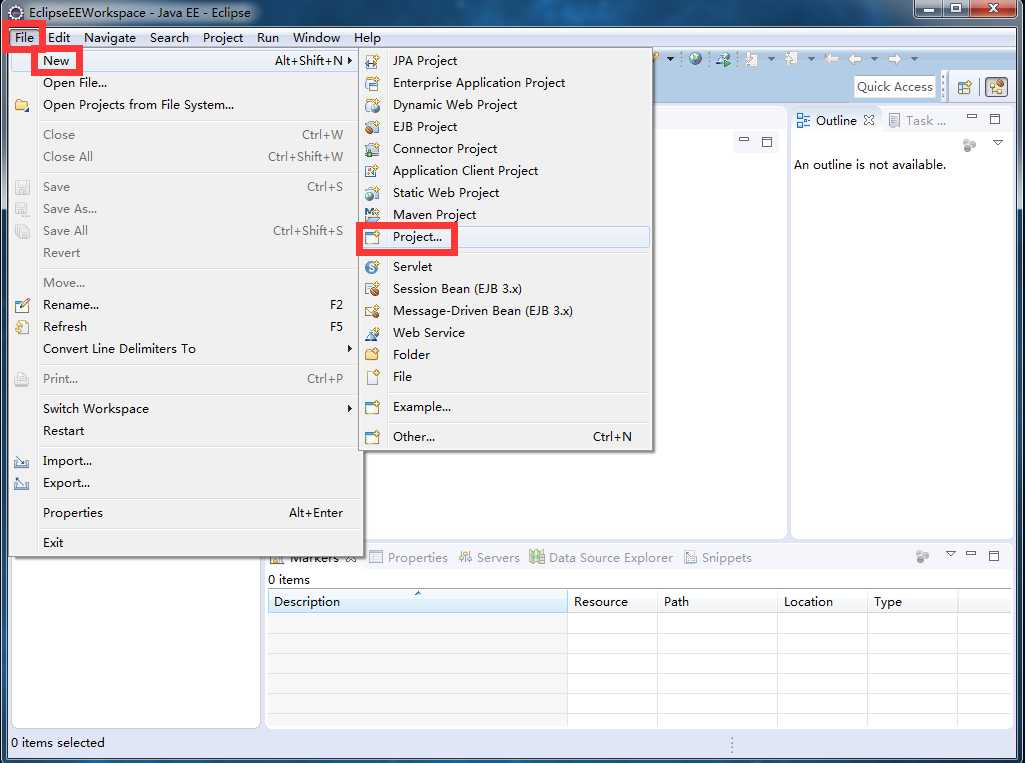Open the Markers view menu triangle
The height and width of the screenshot is (763, 1025).
click(x=950, y=554)
